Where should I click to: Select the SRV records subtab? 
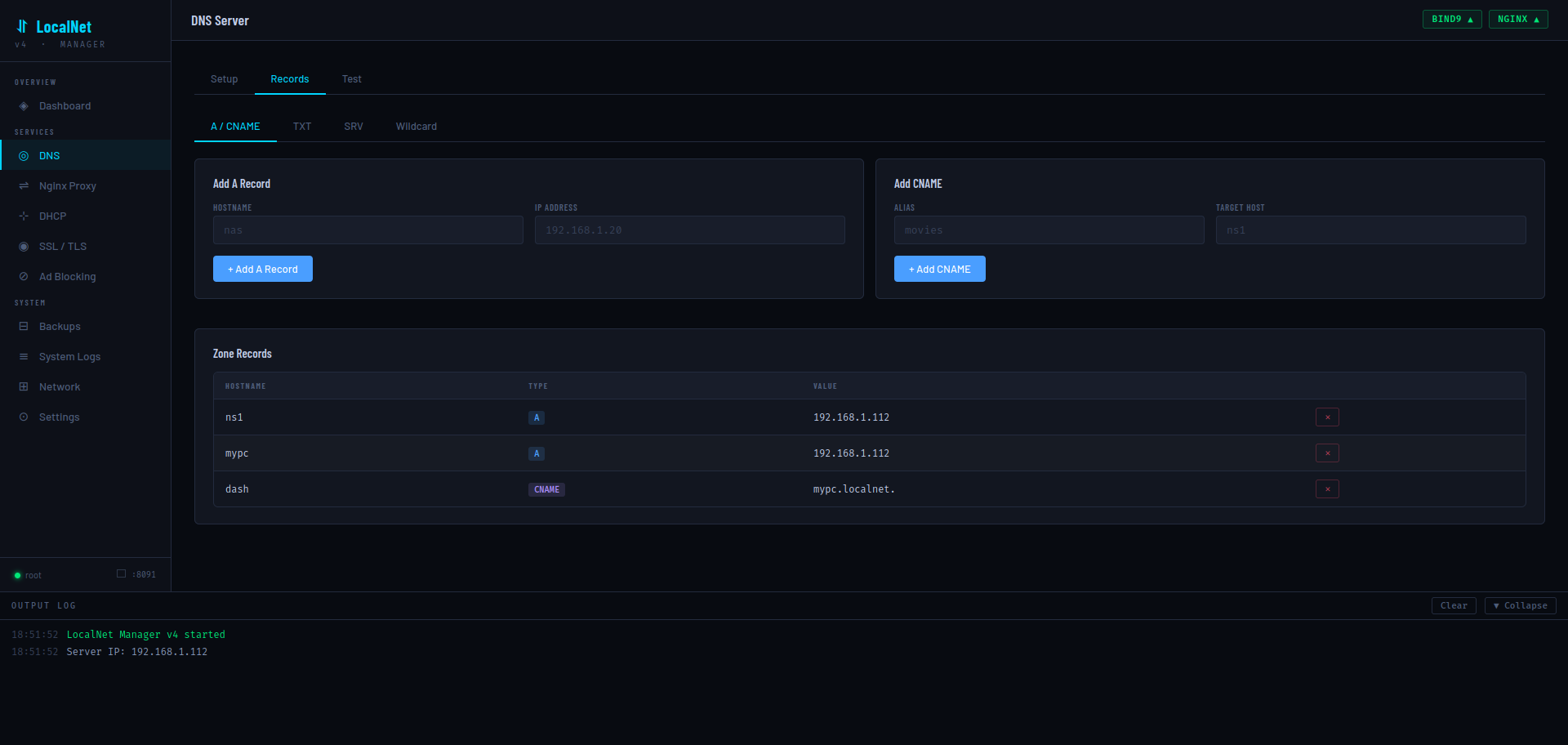click(x=354, y=127)
